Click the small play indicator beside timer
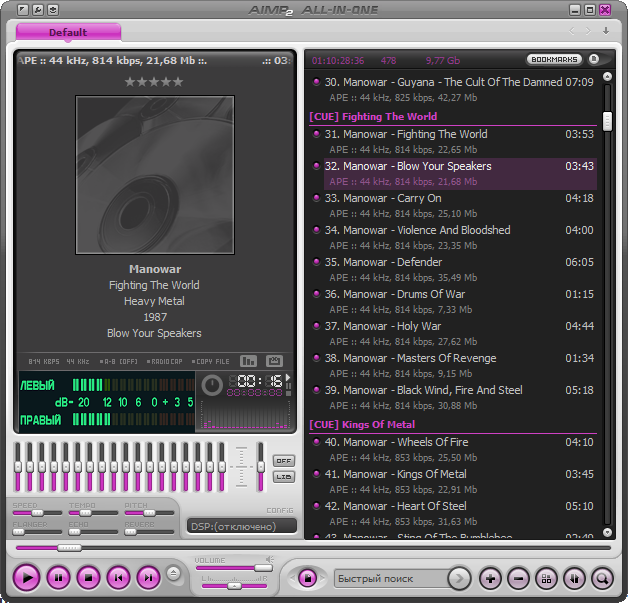The height and width of the screenshot is (603, 628). pos(288,377)
